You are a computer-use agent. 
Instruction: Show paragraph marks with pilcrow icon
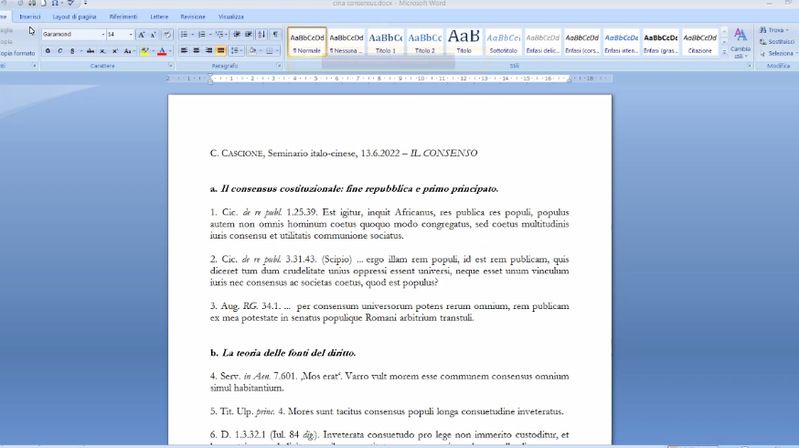275,34
